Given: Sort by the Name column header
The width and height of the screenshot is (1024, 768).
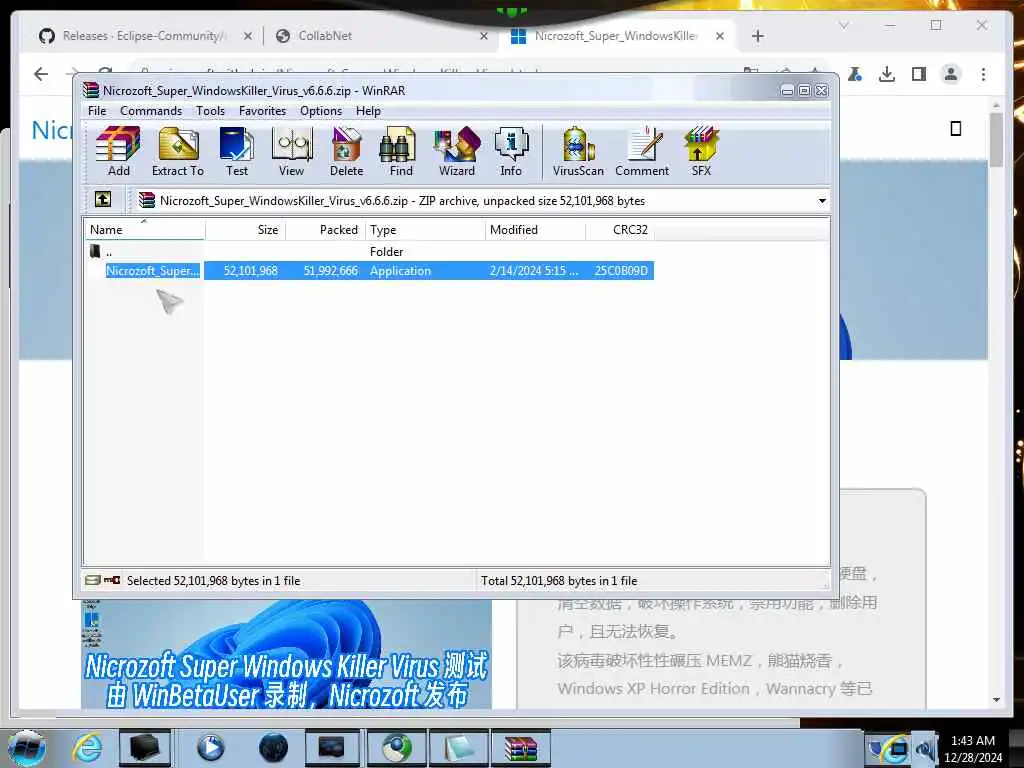Looking at the screenshot, I should 144,230.
